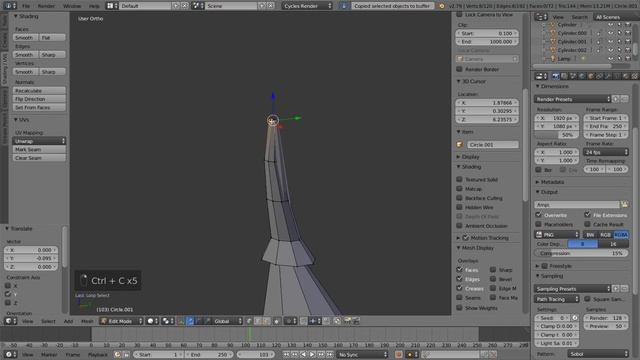Click the timeline editor type icon
Image resolution: width=640 pixels, height=360 pixels.
tap(10, 355)
